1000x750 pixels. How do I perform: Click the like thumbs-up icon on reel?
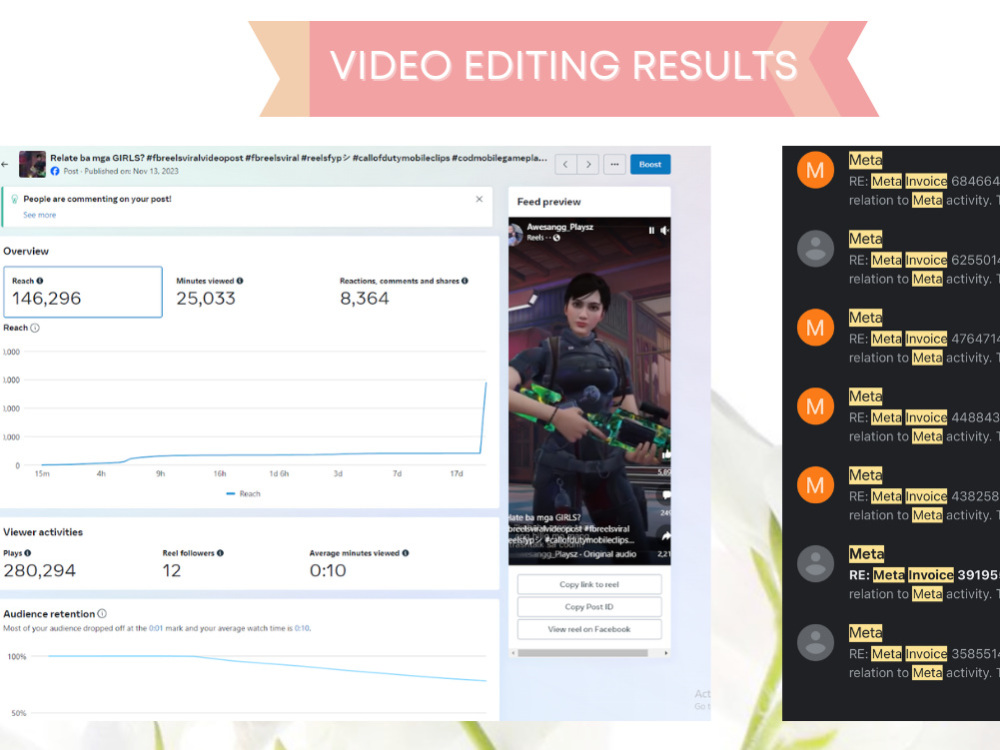665,454
